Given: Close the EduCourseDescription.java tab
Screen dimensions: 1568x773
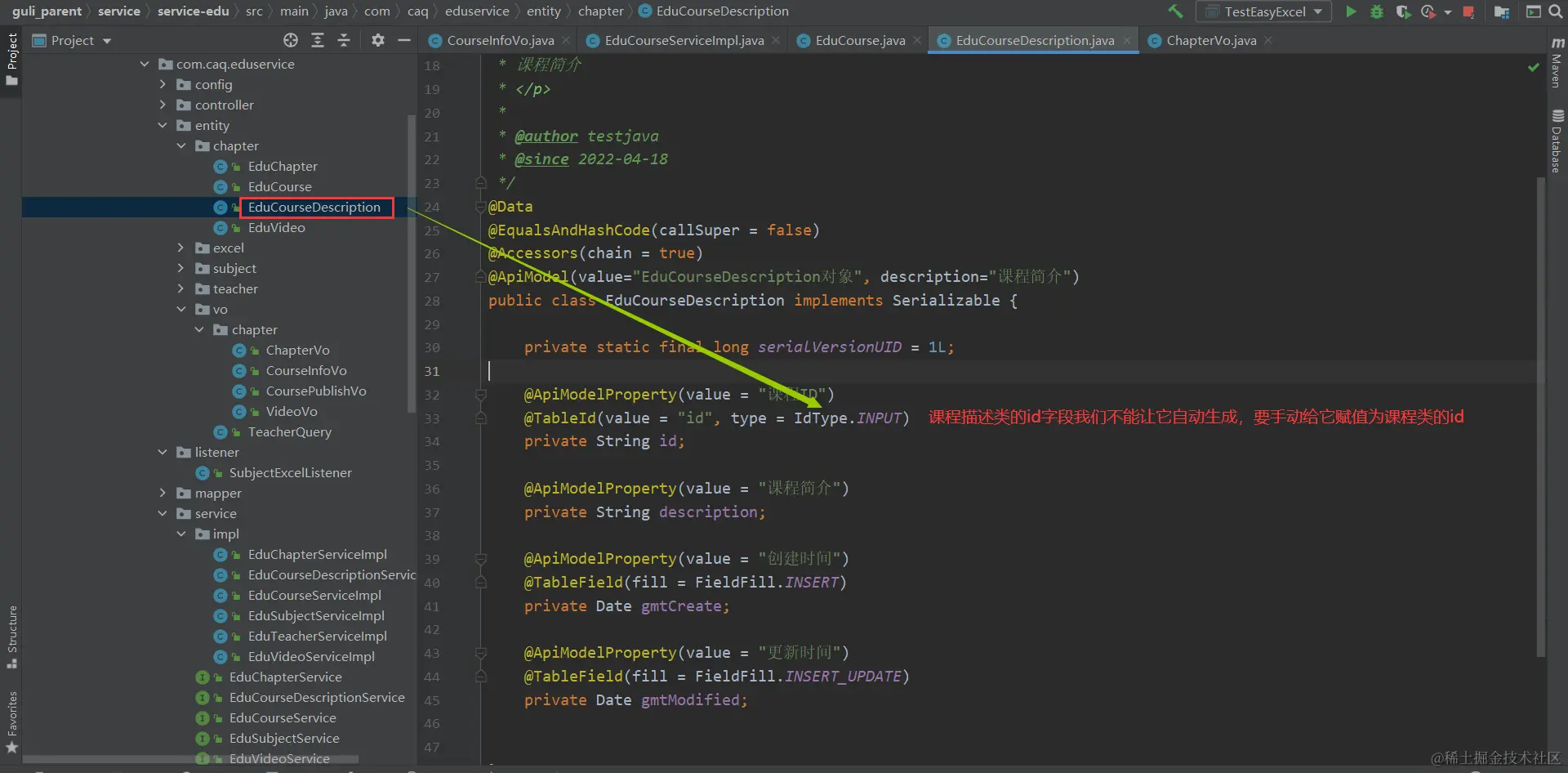Looking at the screenshot, I should 1127,40.
